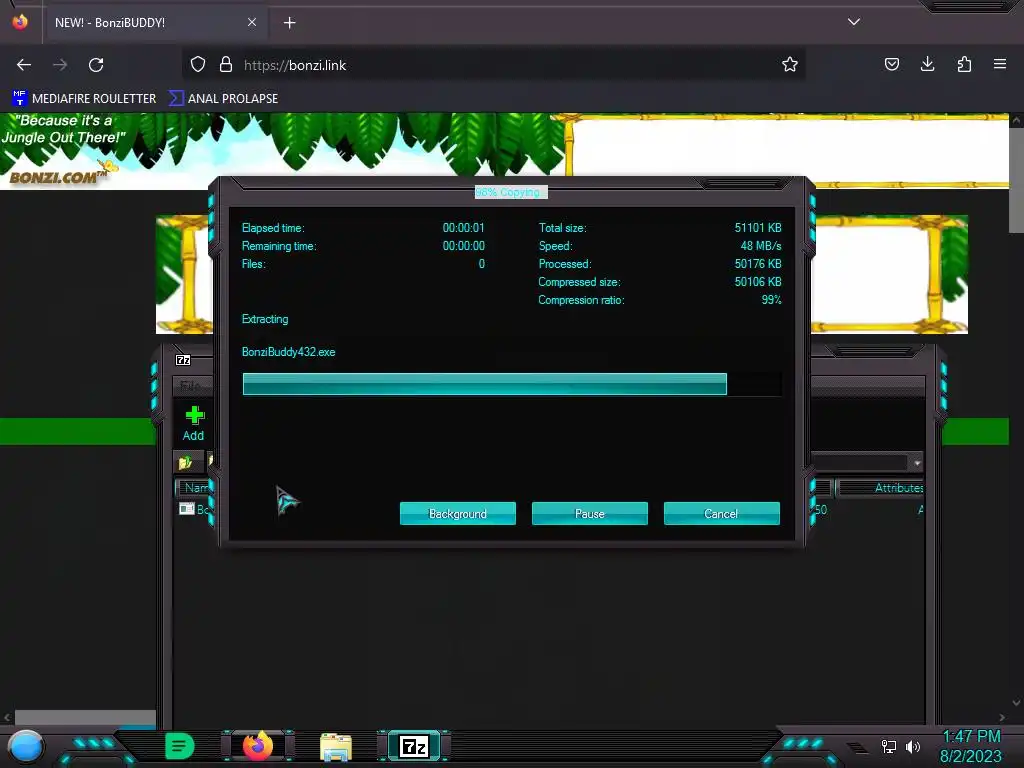The width and height of the screenshot is (1024, 768).
Task: Click the network tray icon
Action: pyautogui.click(x=889, y=746)
